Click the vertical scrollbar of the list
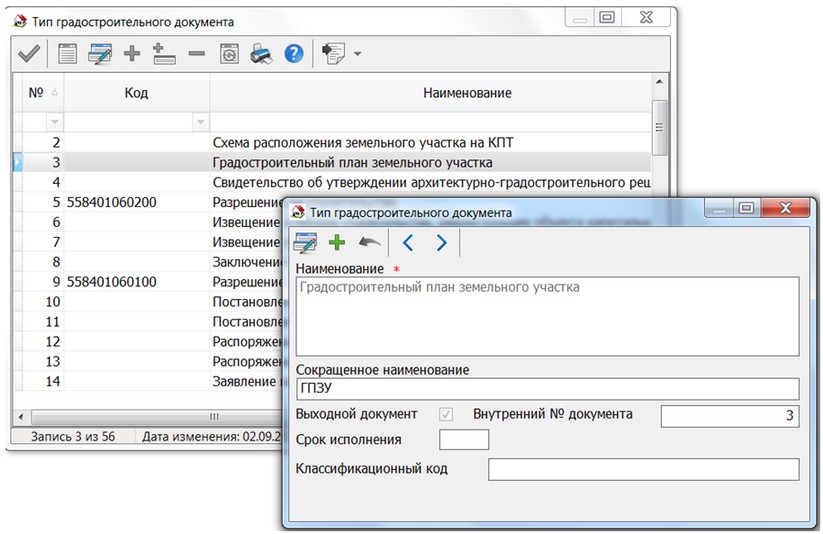 click(658, 250)
